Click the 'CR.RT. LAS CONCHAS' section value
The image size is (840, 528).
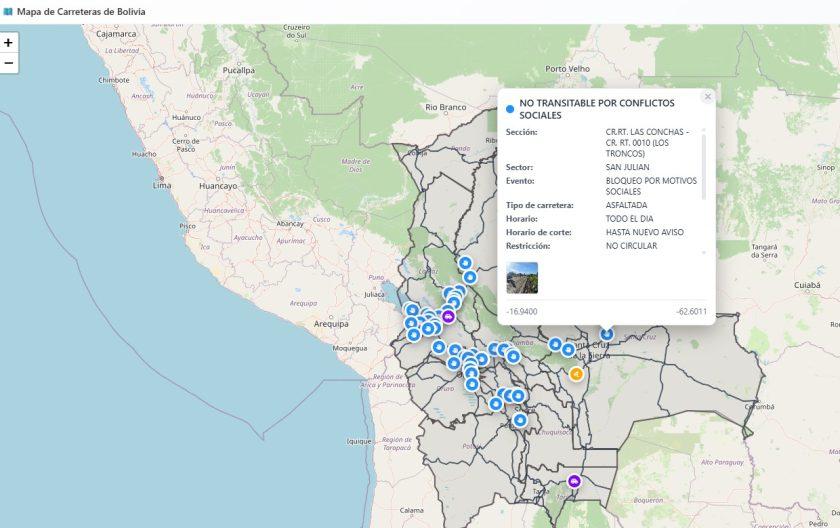(647, 142)
